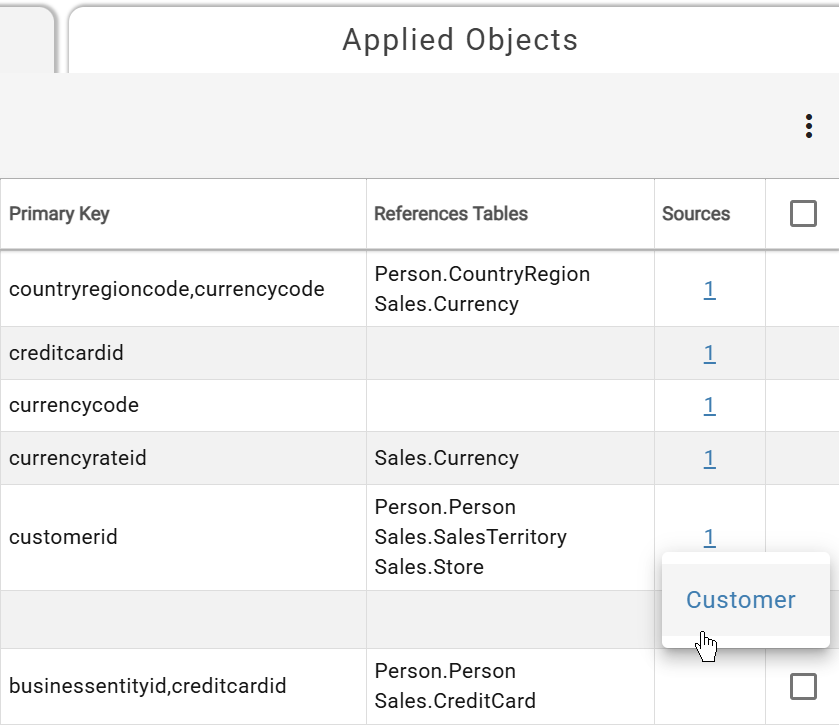Check the checkbox on the businessentityid,creditcardid row
839x725 pixels.
[x=805, y=686]
